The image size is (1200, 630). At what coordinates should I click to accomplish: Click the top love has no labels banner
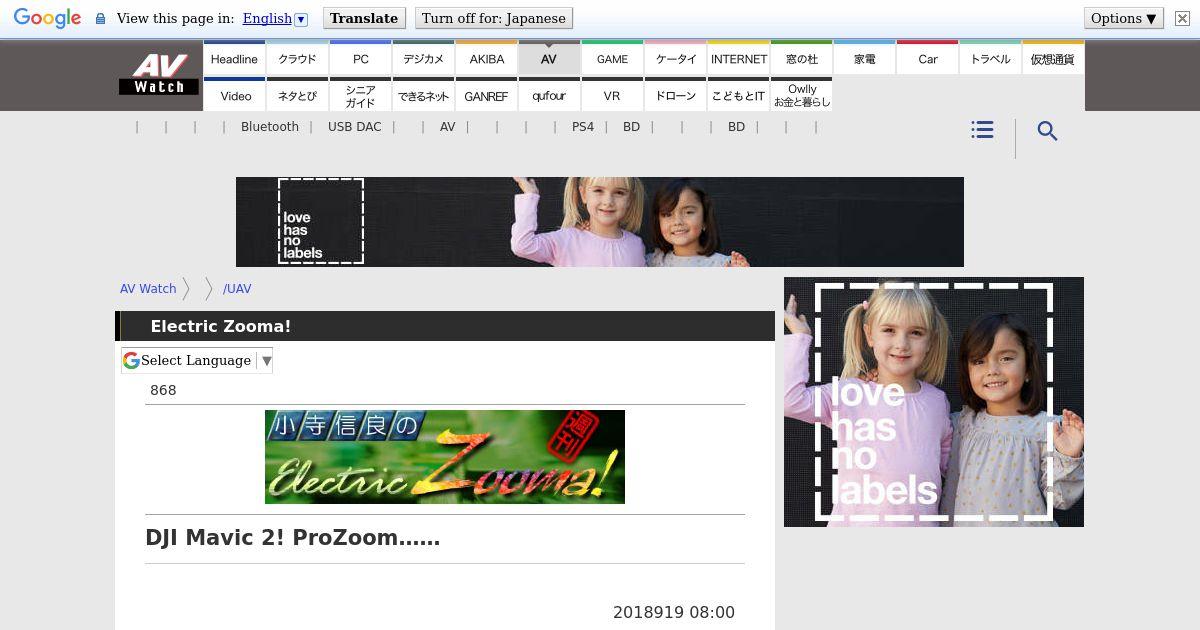click(600, 222)
